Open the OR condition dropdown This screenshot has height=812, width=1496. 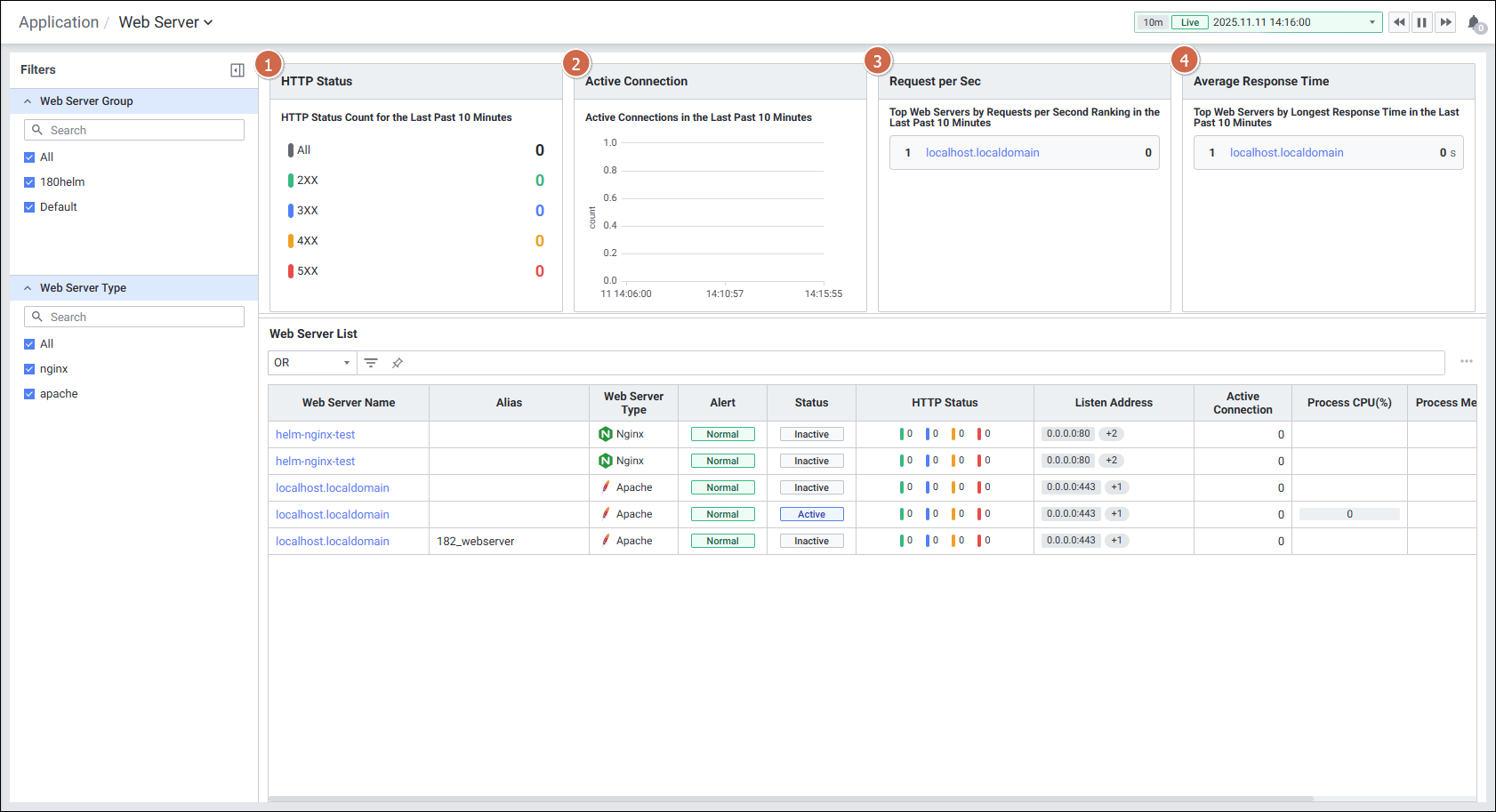pos(311,363)
